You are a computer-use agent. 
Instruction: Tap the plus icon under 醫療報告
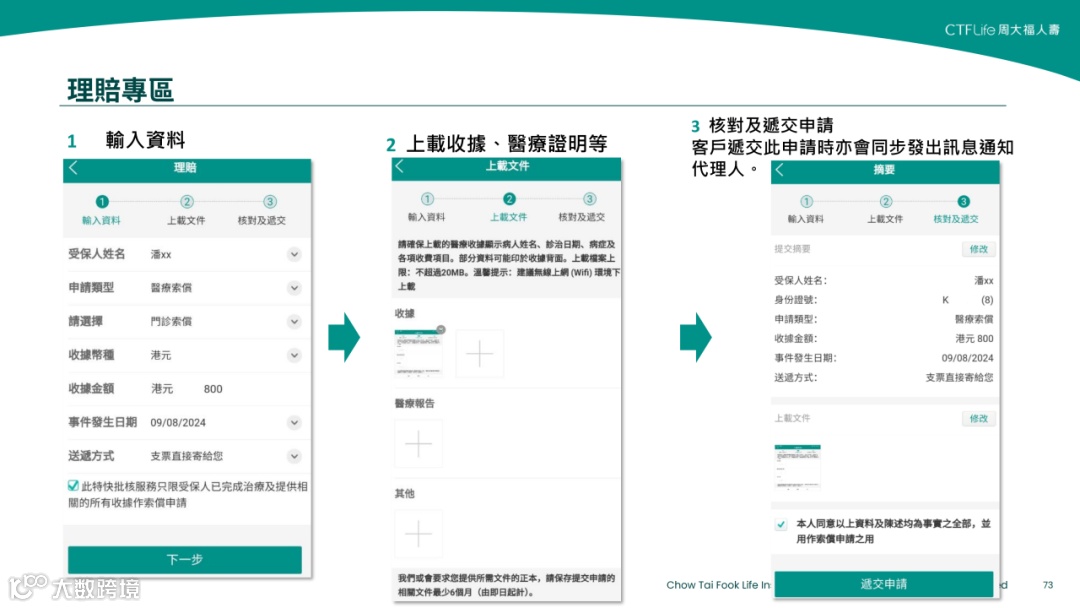tap(417, 444)
